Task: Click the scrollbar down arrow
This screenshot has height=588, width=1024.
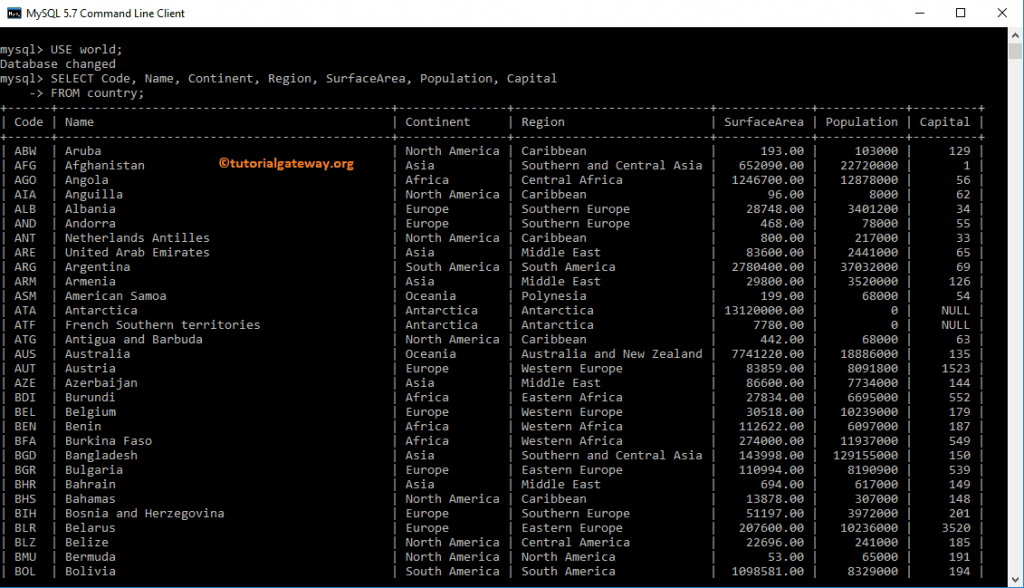Action: (x=1015, y=580)
